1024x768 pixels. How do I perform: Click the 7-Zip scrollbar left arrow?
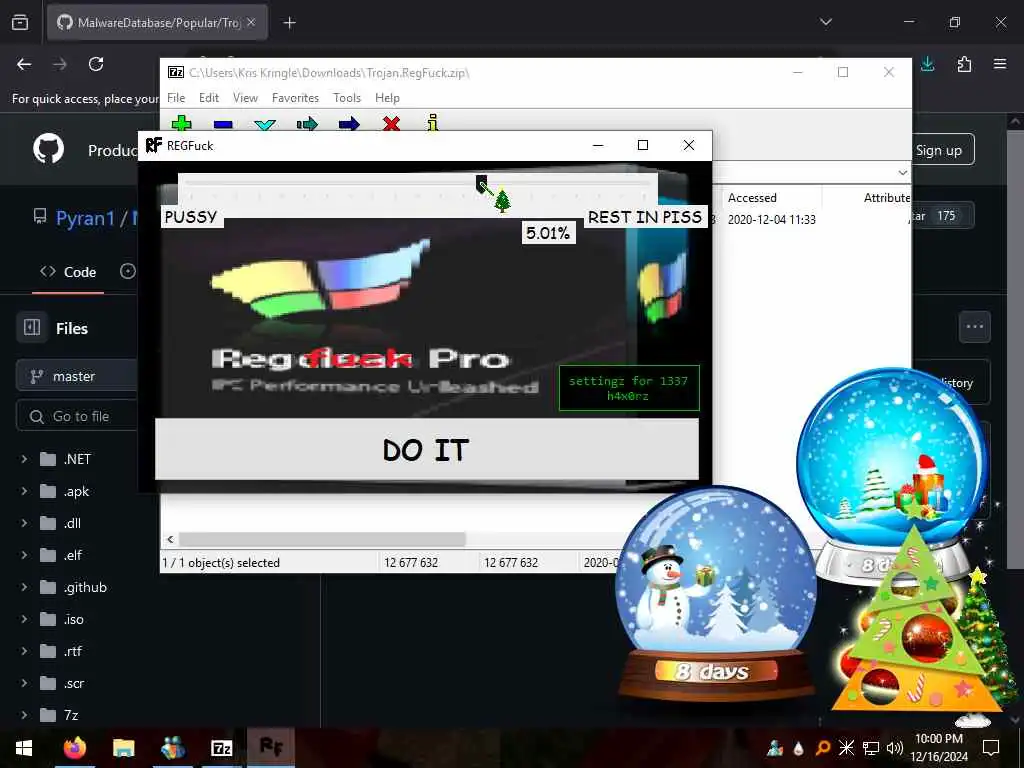[x=170, y=539]
